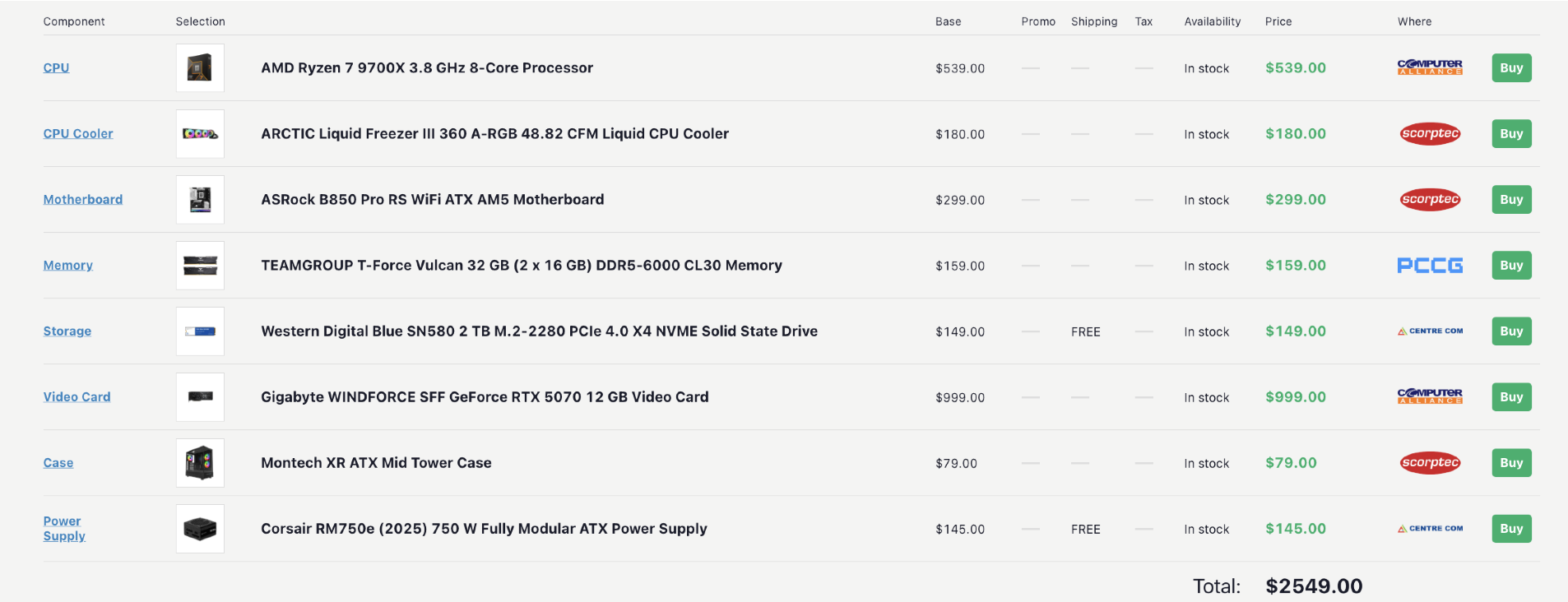Click the Computer Alliance logo in CPU row

click(x=1430, y=67)
